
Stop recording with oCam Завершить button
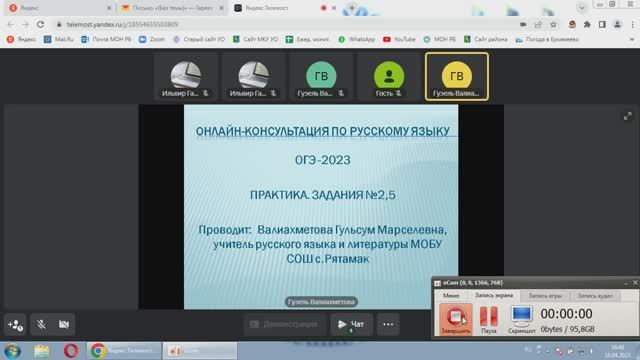pos(456,320)
